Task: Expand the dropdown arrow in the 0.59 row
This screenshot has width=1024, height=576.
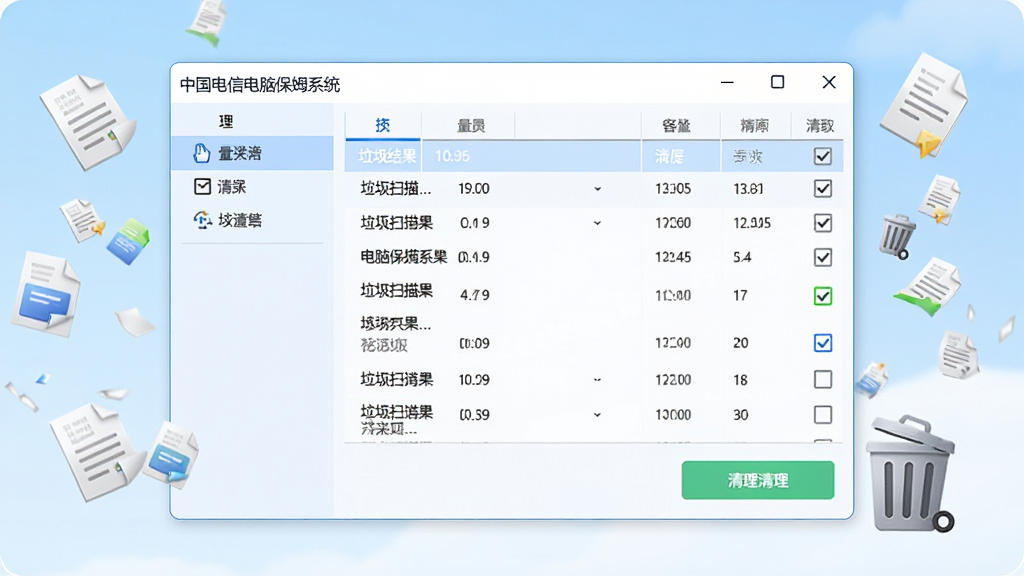Action: [598, 415]
